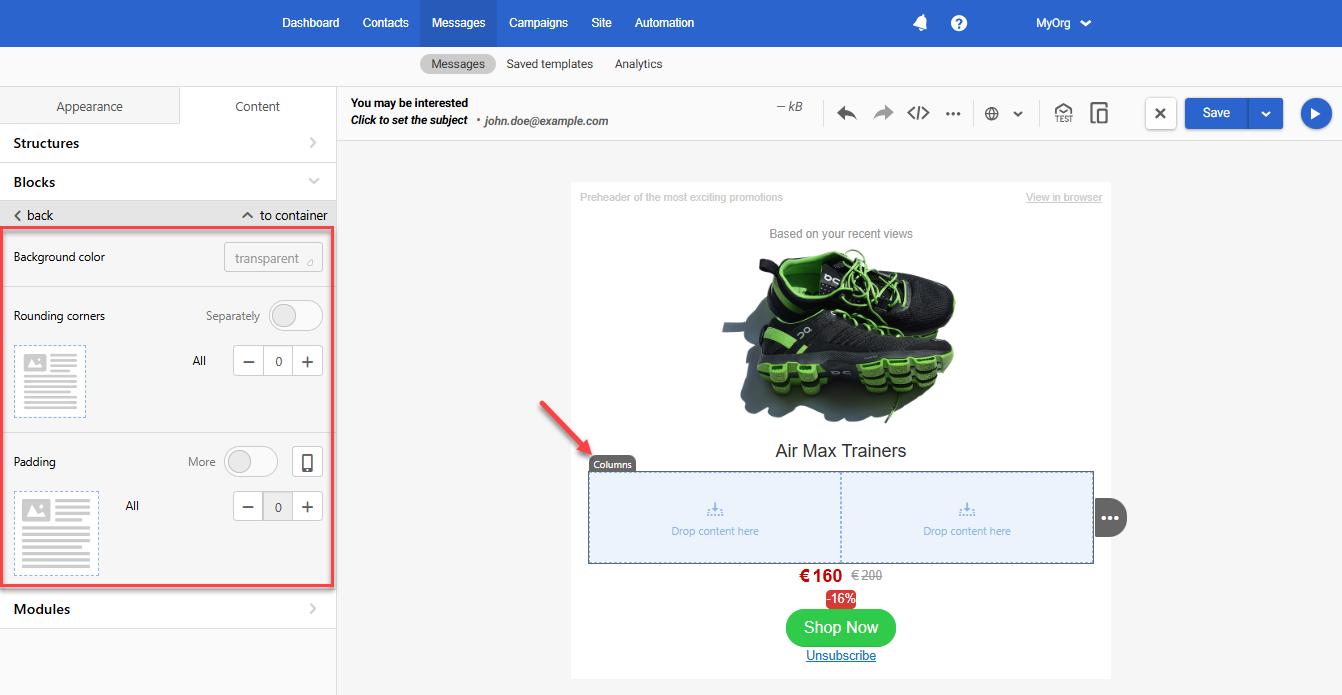Screen dimensions: 1342x695
Task: Increase padding All value
Action: tap(307, 507)
